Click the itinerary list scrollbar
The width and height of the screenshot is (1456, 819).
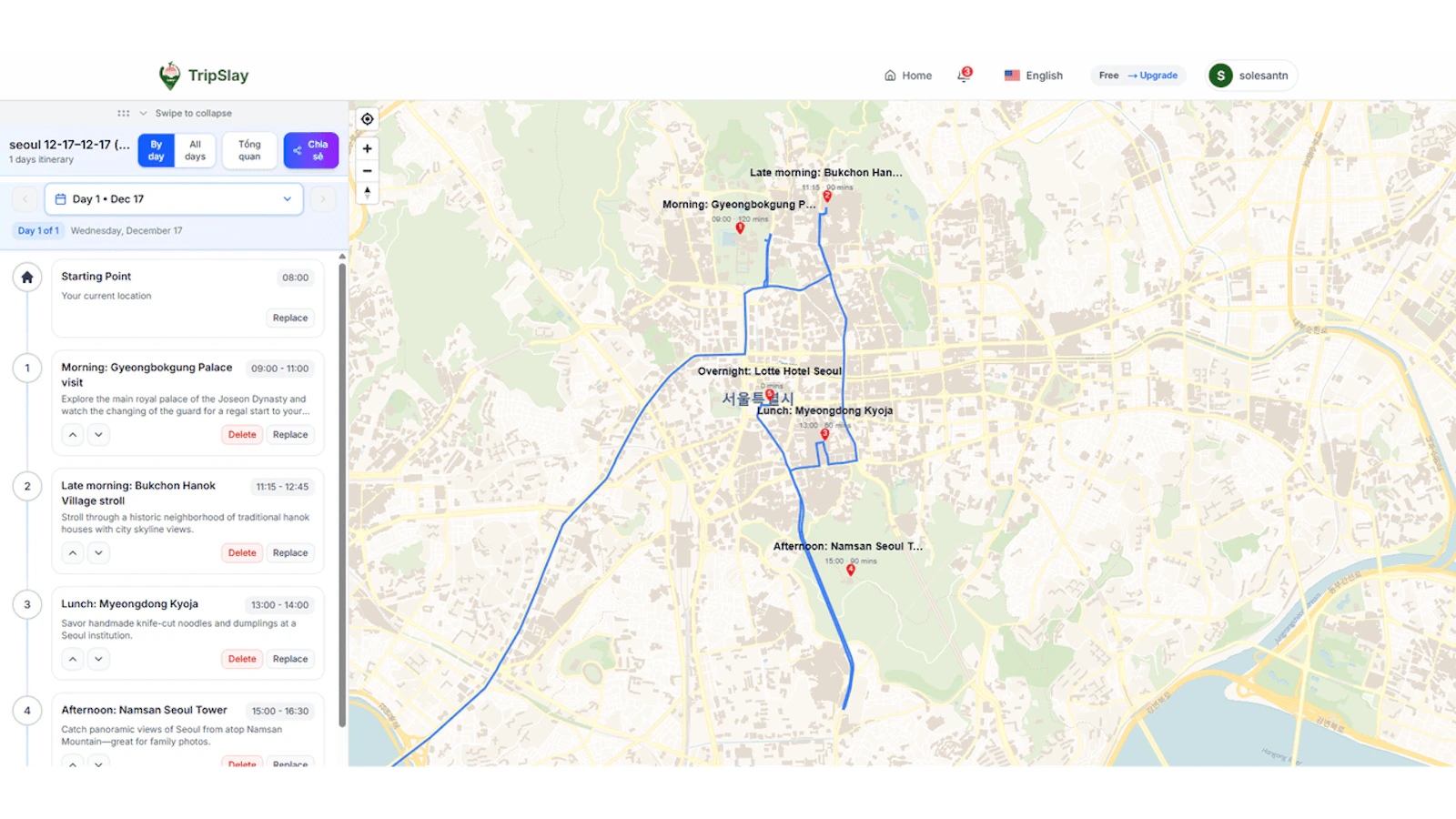click(x=342, y=496)
